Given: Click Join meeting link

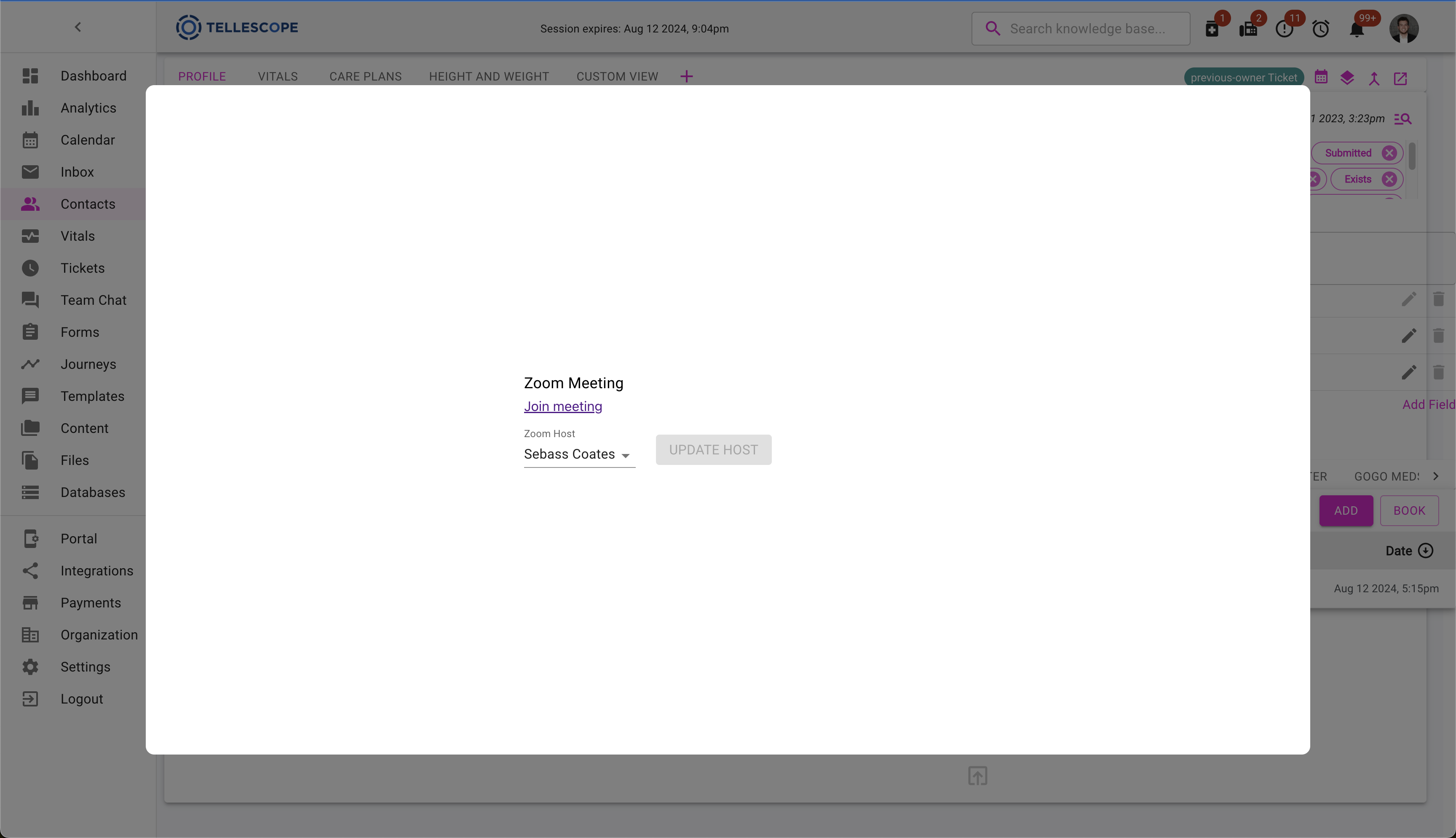Looking at the screenshot, I should tap(563, 406).
